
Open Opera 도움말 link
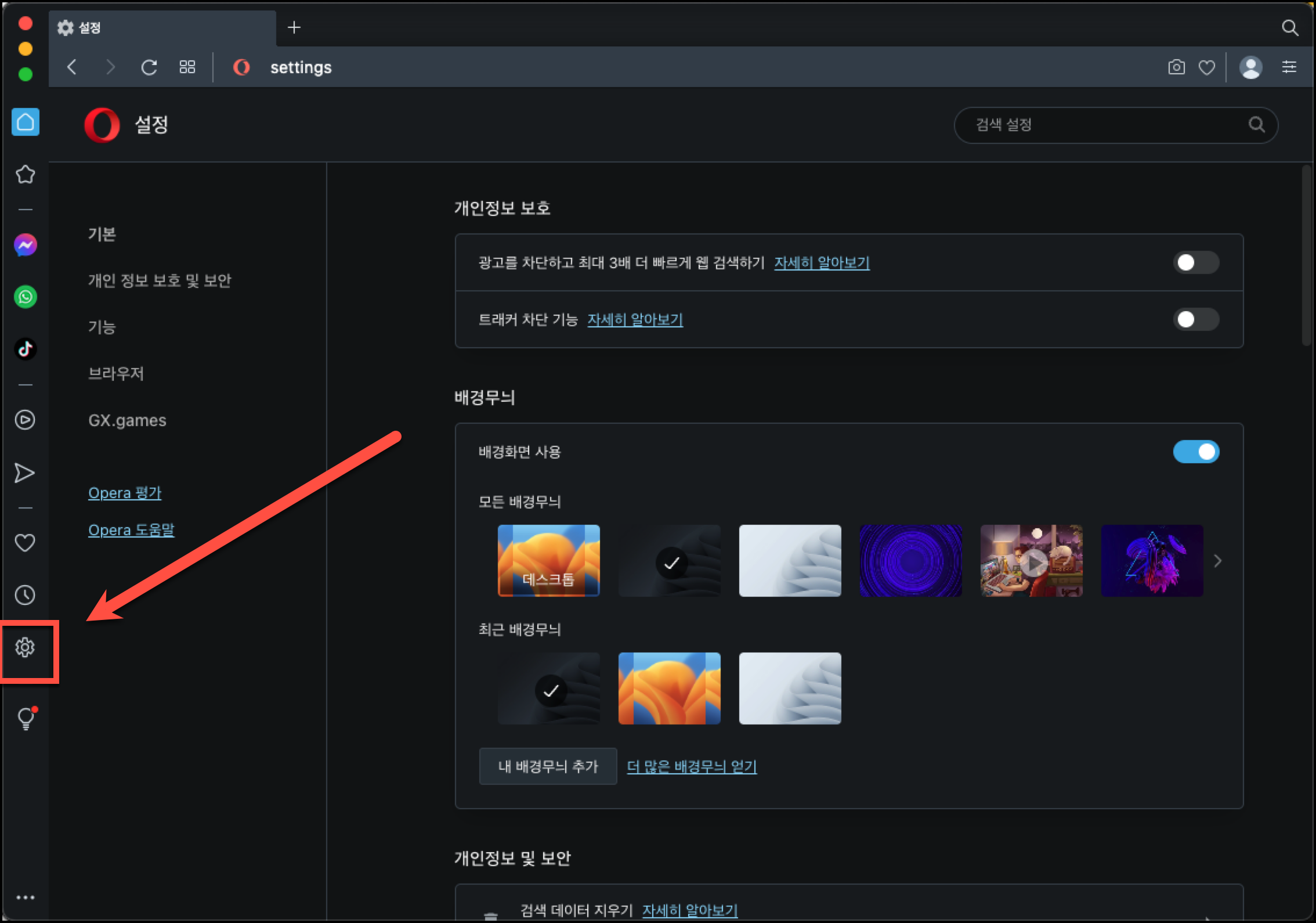[x=131, y=530]
